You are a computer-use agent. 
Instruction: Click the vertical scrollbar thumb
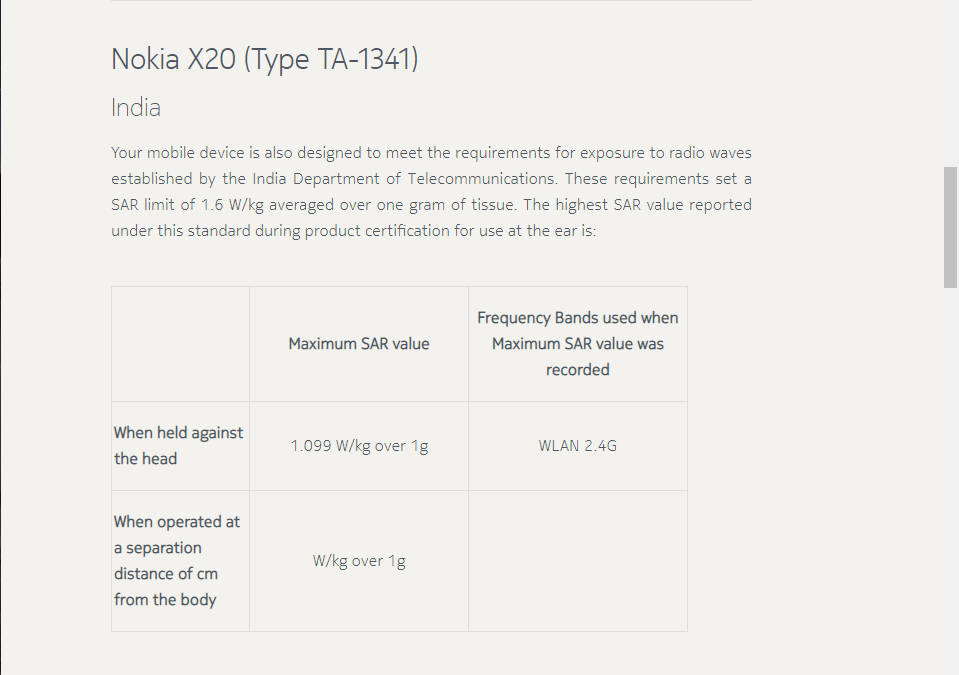[950, 227]
